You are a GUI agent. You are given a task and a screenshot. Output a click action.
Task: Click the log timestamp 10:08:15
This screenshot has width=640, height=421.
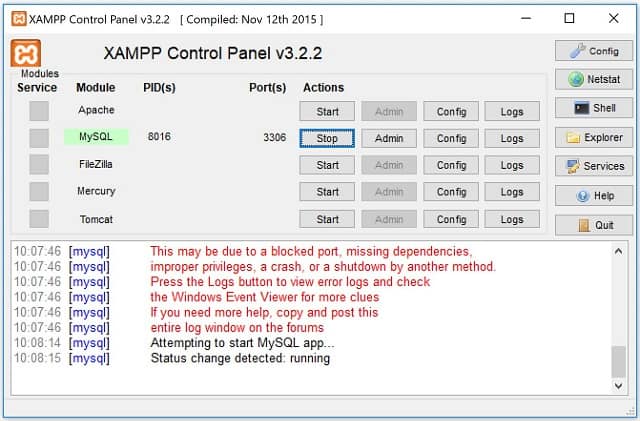[x=37, y=358]
